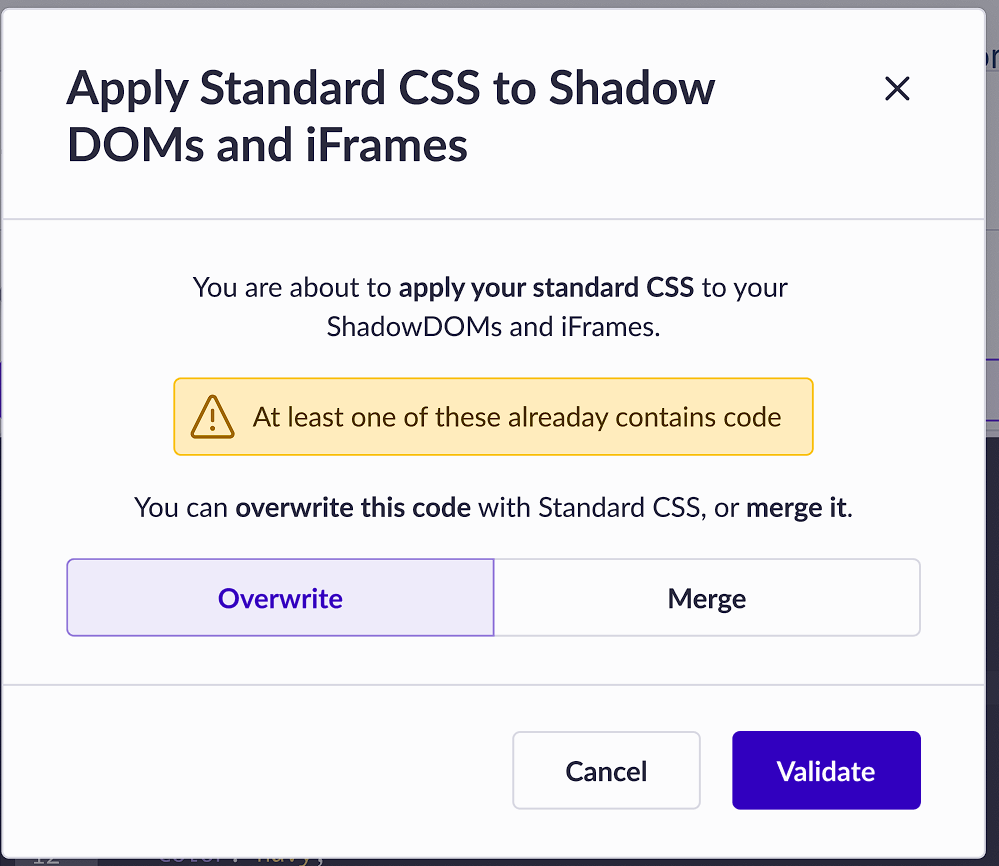Viewport: 999px width, 866px height.
Task: Click the warning triangle icon
Action: pos(213,417)
